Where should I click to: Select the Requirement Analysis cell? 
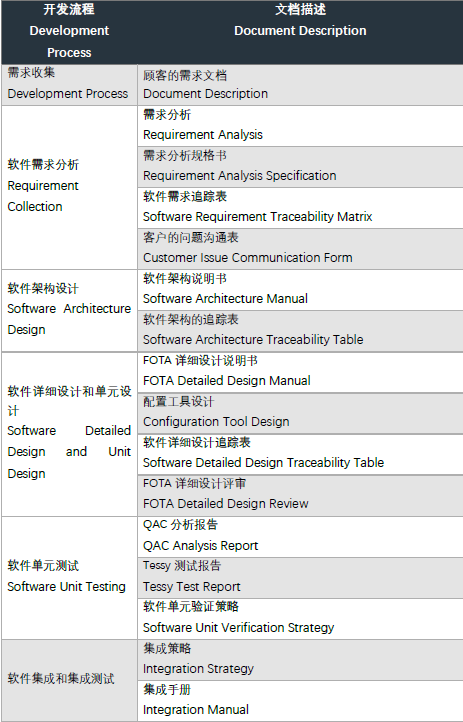[300, 126]
